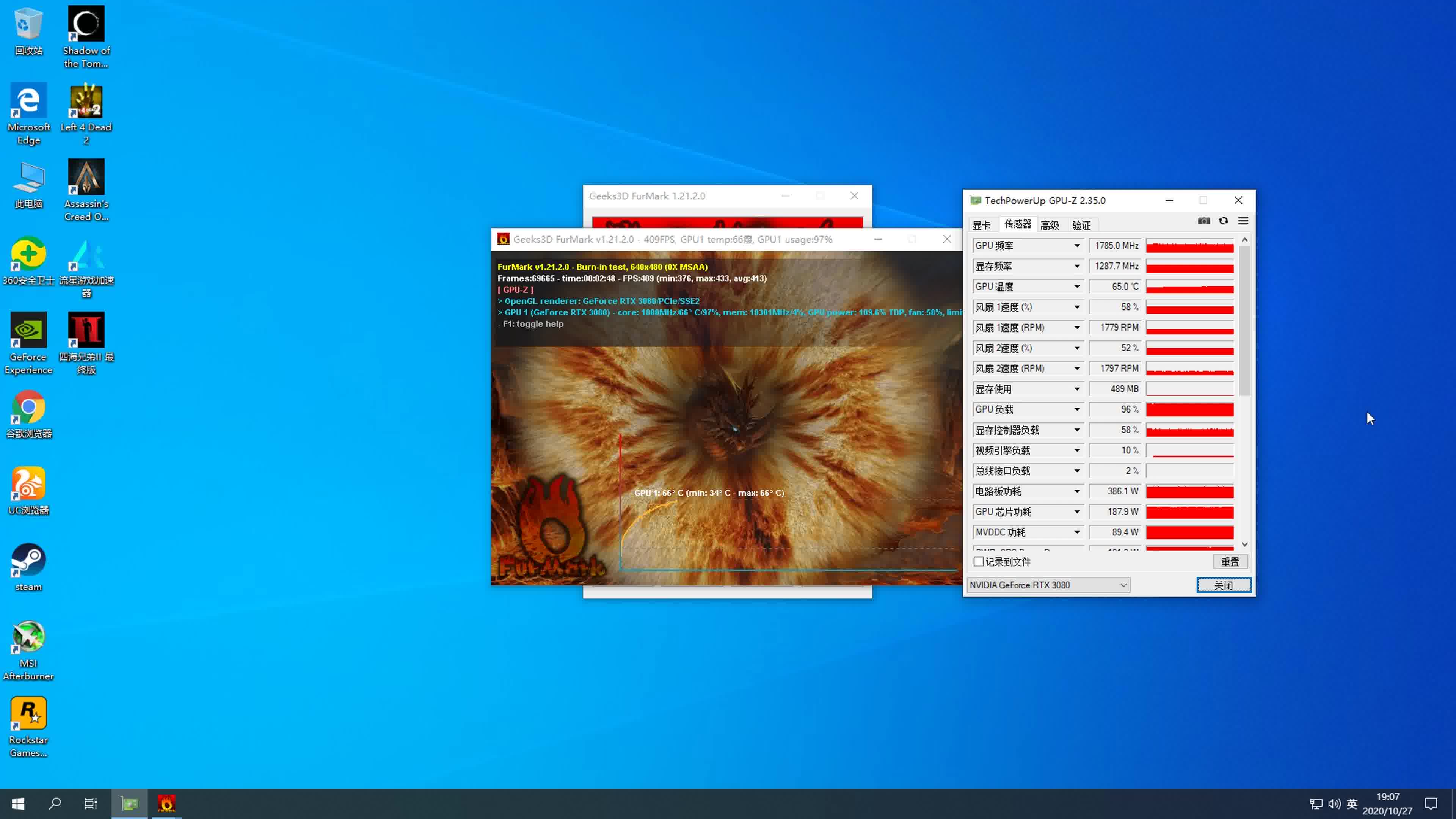Viewport: 1456px width, 819px height.
Task: Launch Assassin's Creed Odyssey shortcut
Action: coord(86,190)
